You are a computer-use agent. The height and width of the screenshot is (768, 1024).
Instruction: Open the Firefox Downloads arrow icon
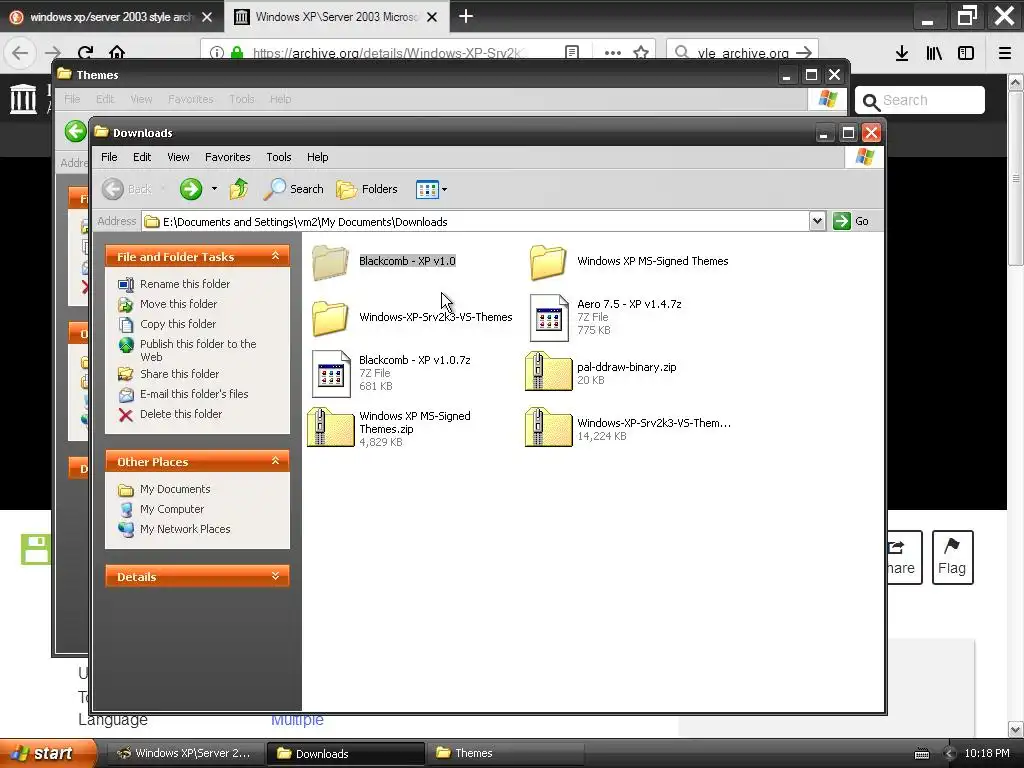coord(902,53)
